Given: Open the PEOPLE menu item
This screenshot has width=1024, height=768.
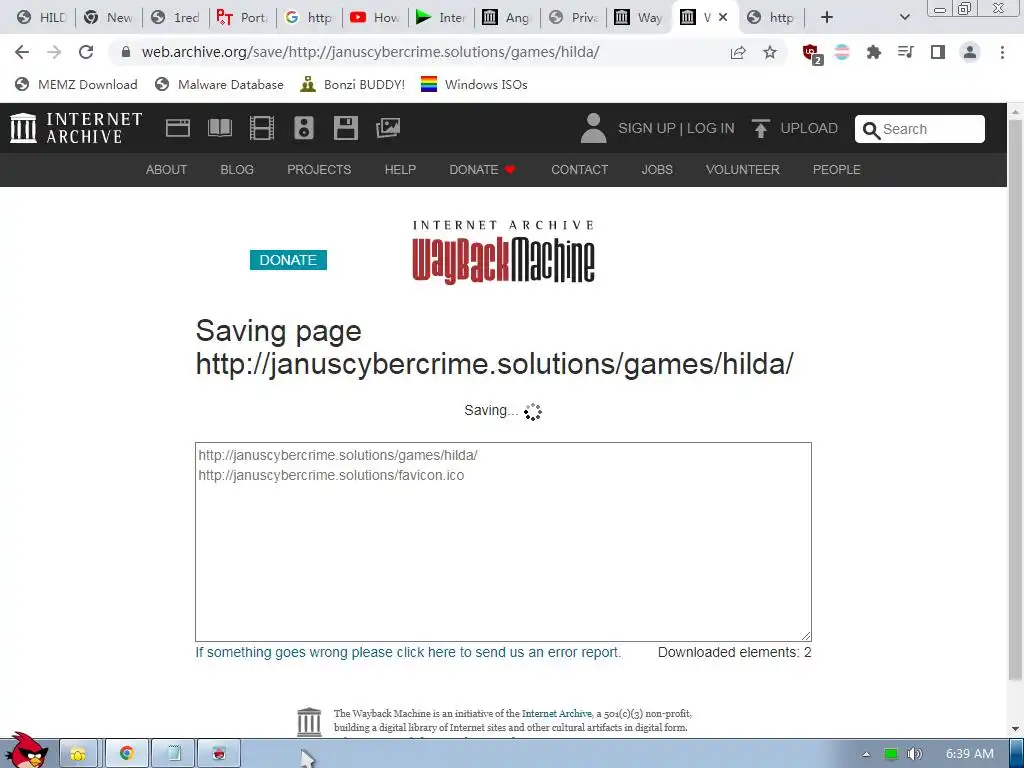Looking at the screenshot, I should [836, 170].
